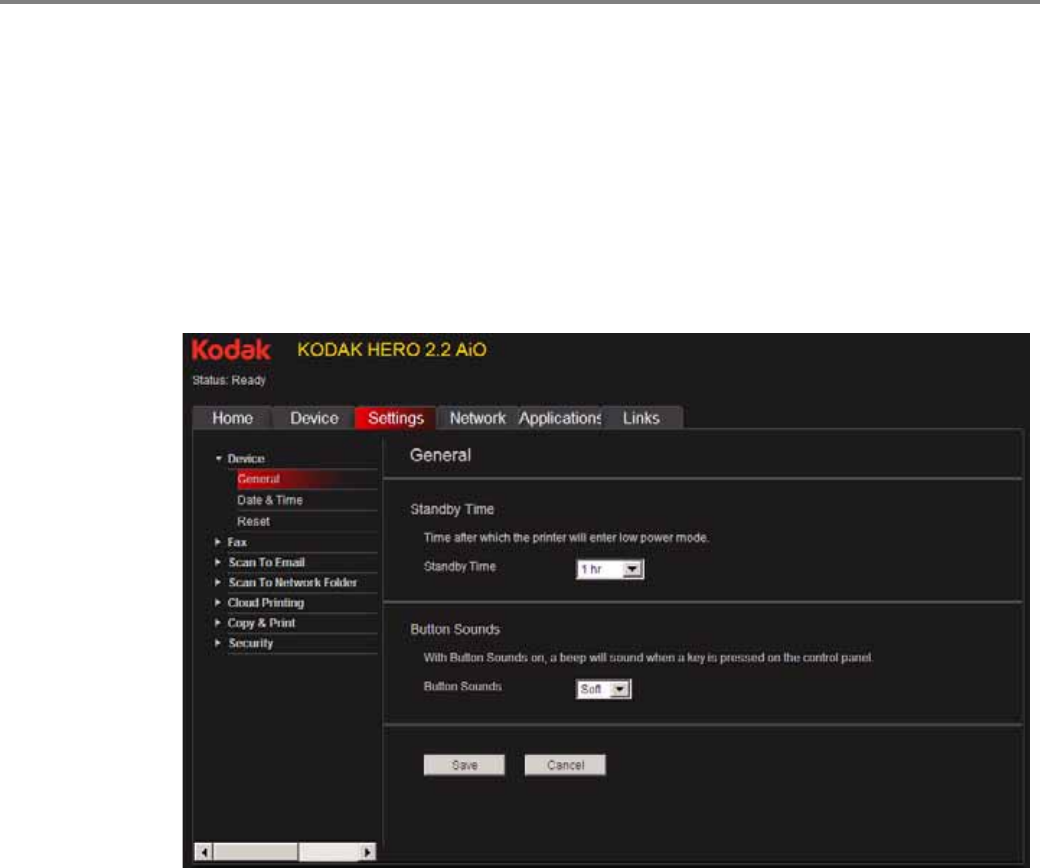Click the Status: Ready text
This screenshot has height=868, width=1040.
[229, 380]
